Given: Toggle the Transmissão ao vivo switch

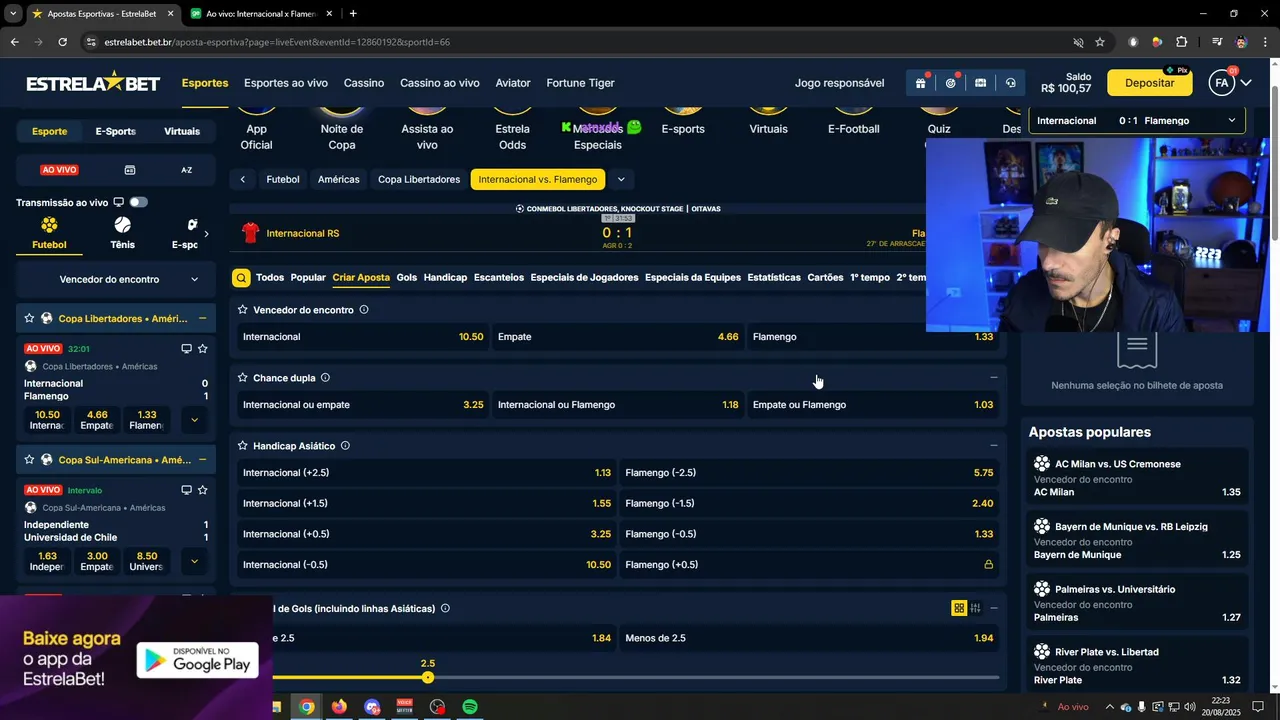Looking at the screenshot, I should tap(138, 202).
